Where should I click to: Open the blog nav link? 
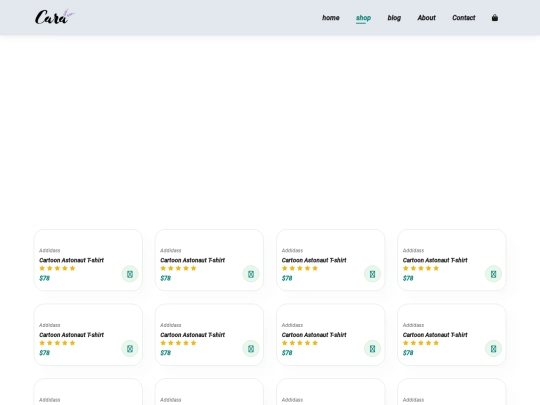click(394, 18)
